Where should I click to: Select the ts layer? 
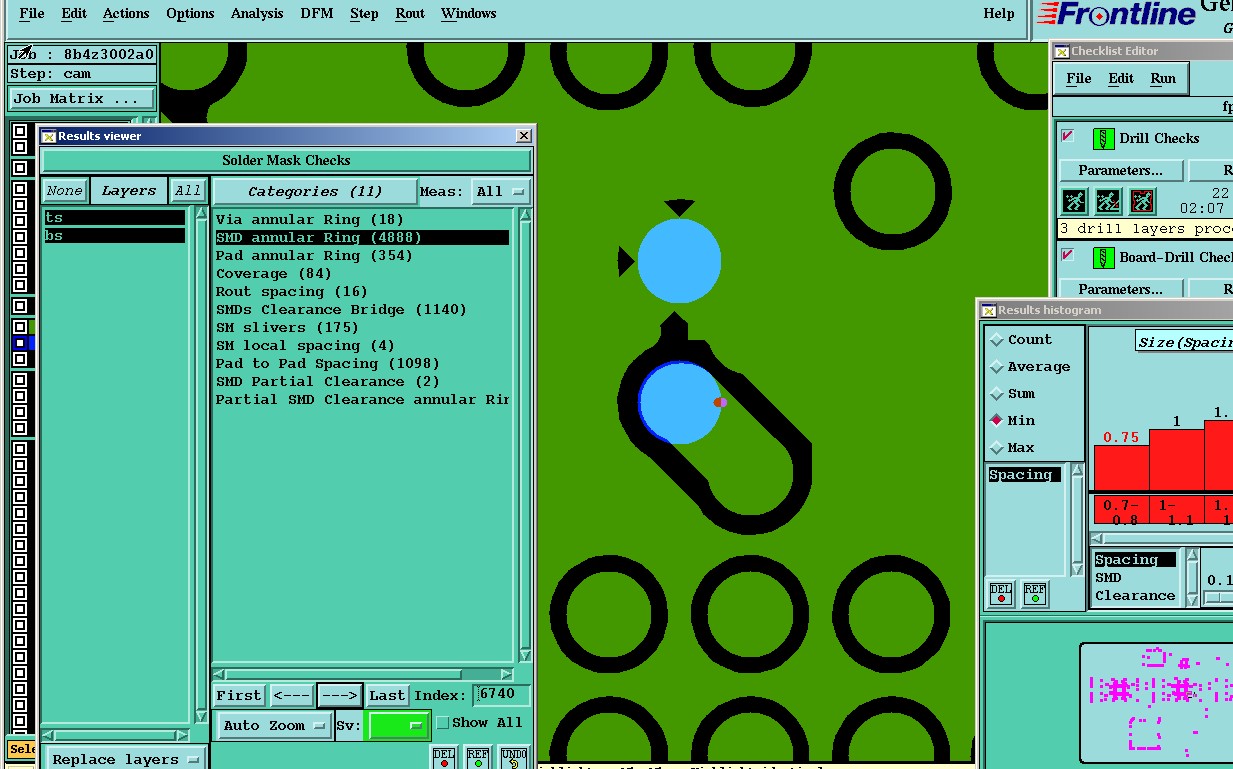pyautogui.click(x=115, y=217)
